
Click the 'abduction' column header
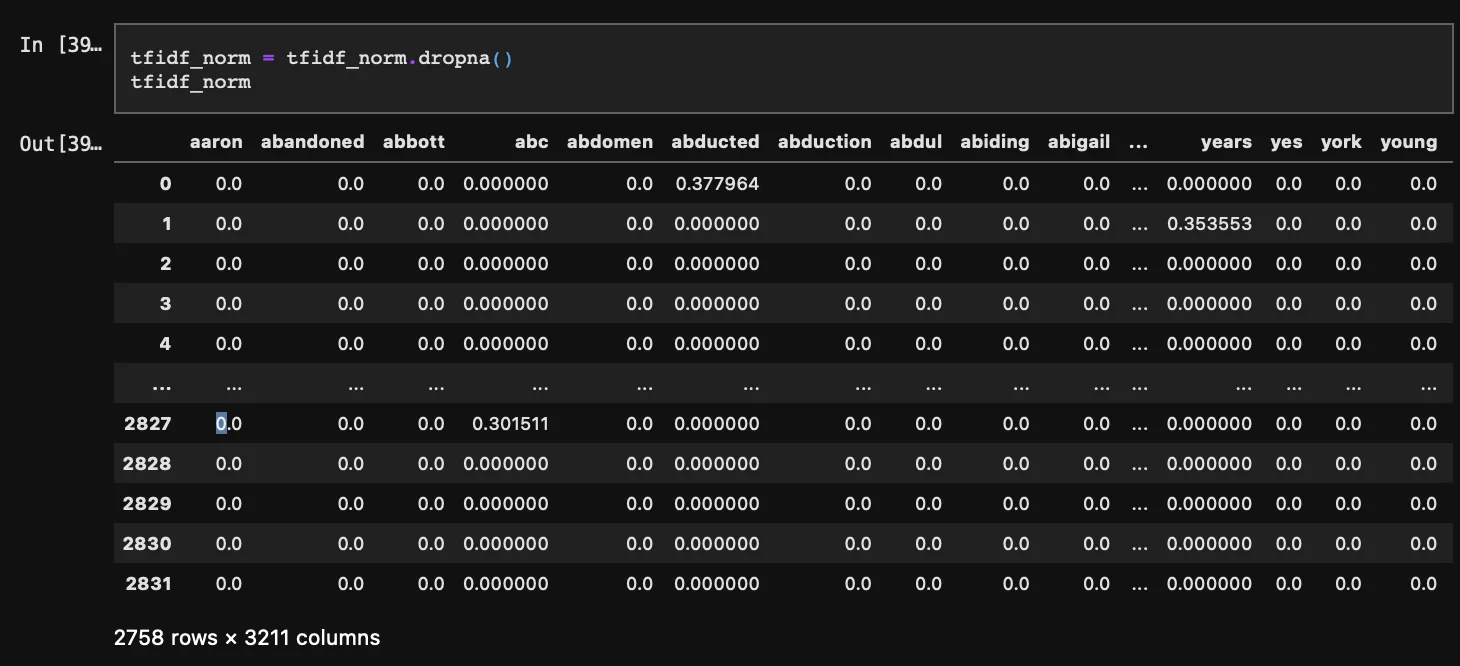tap(824, 142)
